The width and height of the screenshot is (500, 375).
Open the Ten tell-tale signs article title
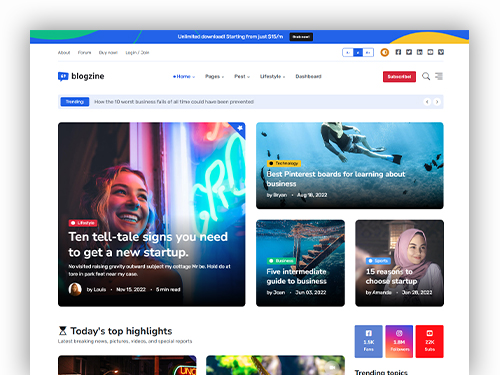(x=148, y=244)
